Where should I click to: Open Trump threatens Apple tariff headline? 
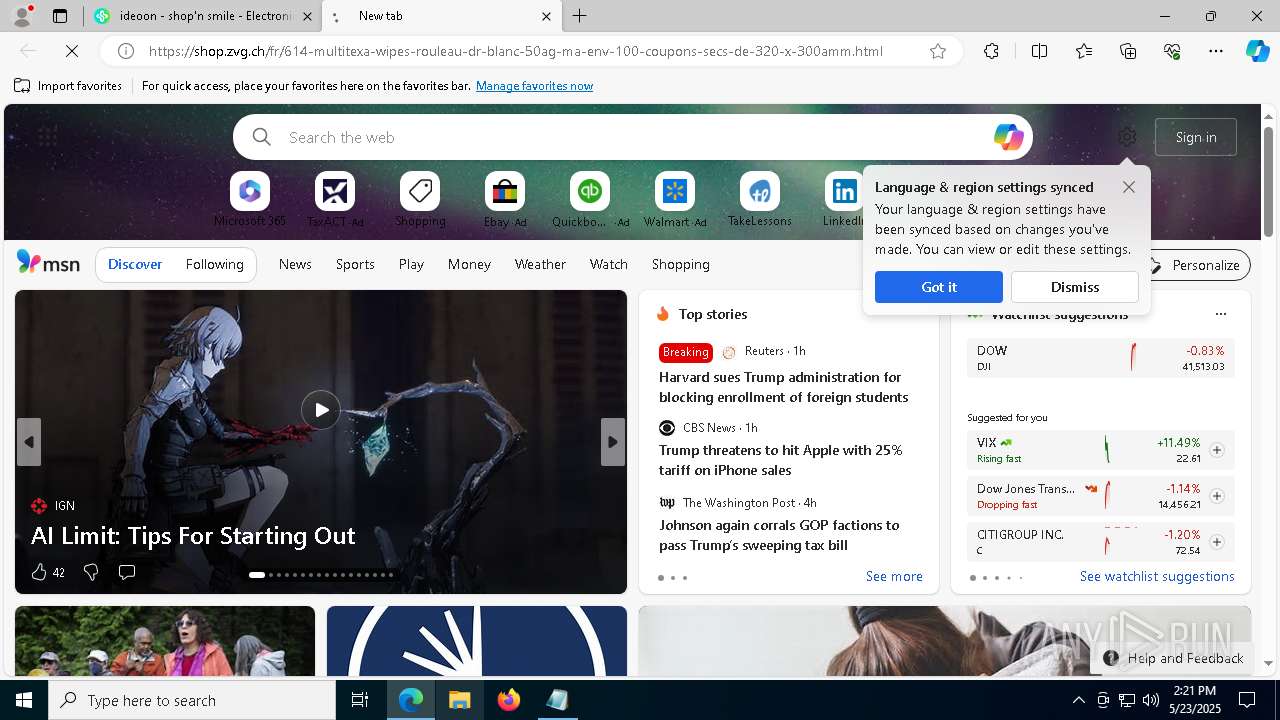click(780, 460)
